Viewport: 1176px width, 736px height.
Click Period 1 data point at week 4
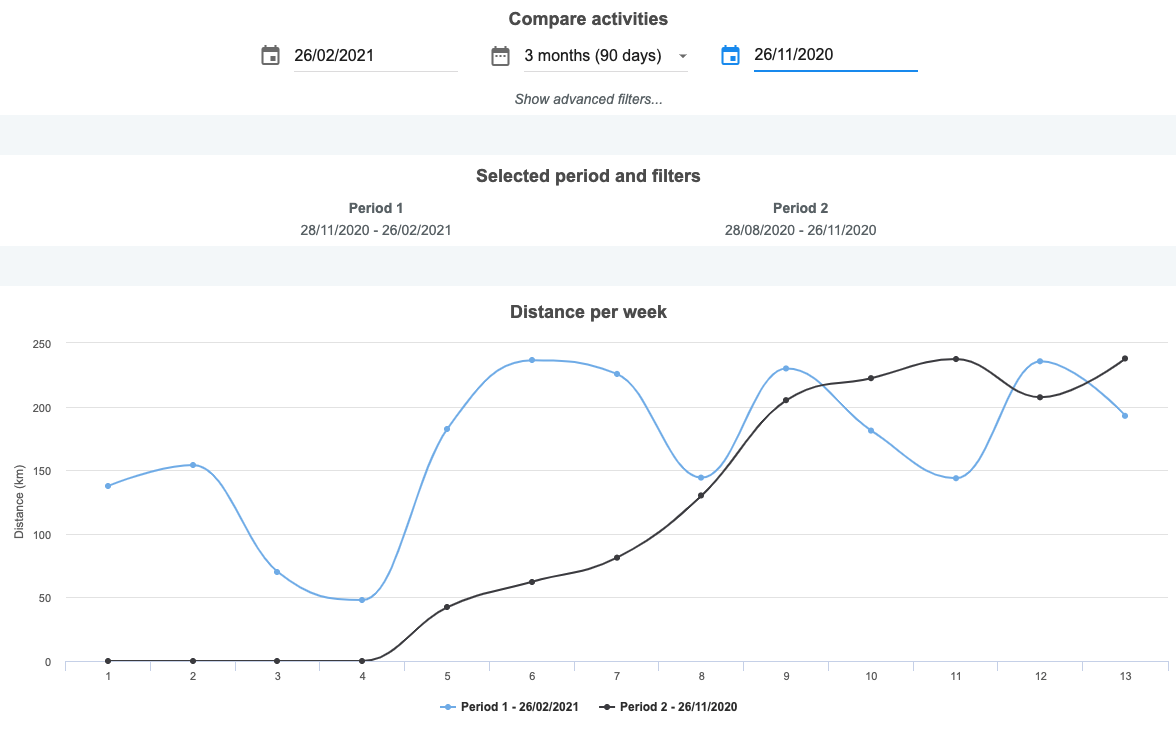362,600
